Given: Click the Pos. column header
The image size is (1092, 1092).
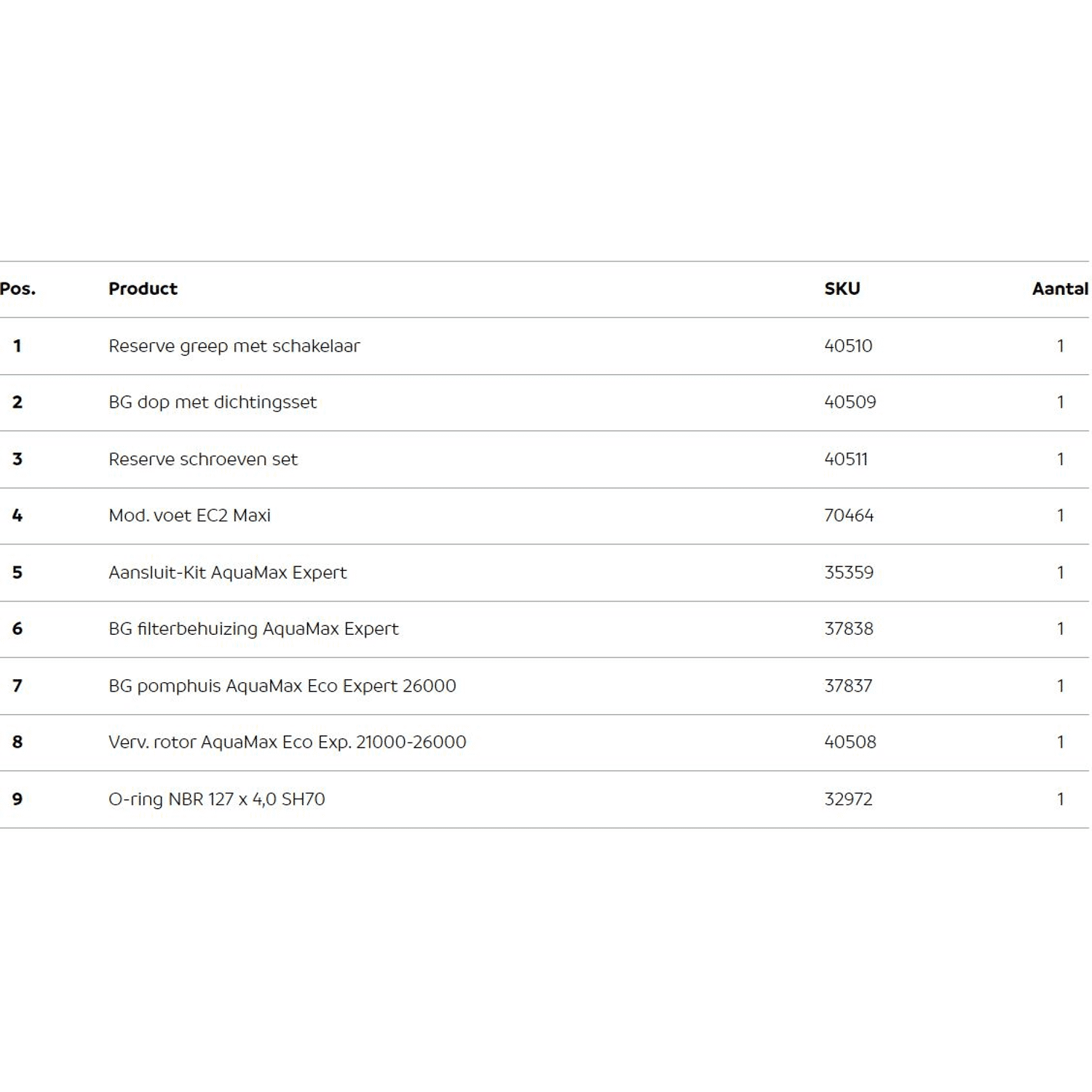Looking at the screenshot, I should [x=17, y=289].
